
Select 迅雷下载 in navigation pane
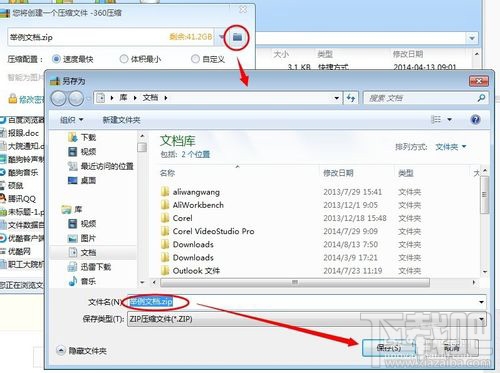tap(89, 267)
